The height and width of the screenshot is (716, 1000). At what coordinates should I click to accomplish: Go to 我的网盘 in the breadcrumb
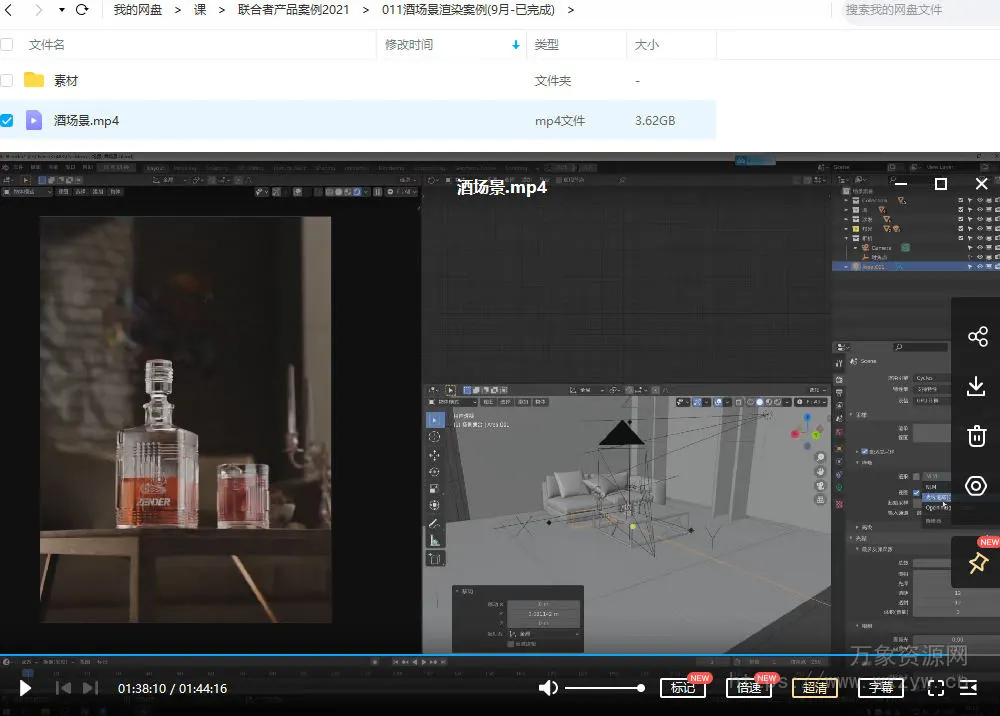(x=139, y=10)
